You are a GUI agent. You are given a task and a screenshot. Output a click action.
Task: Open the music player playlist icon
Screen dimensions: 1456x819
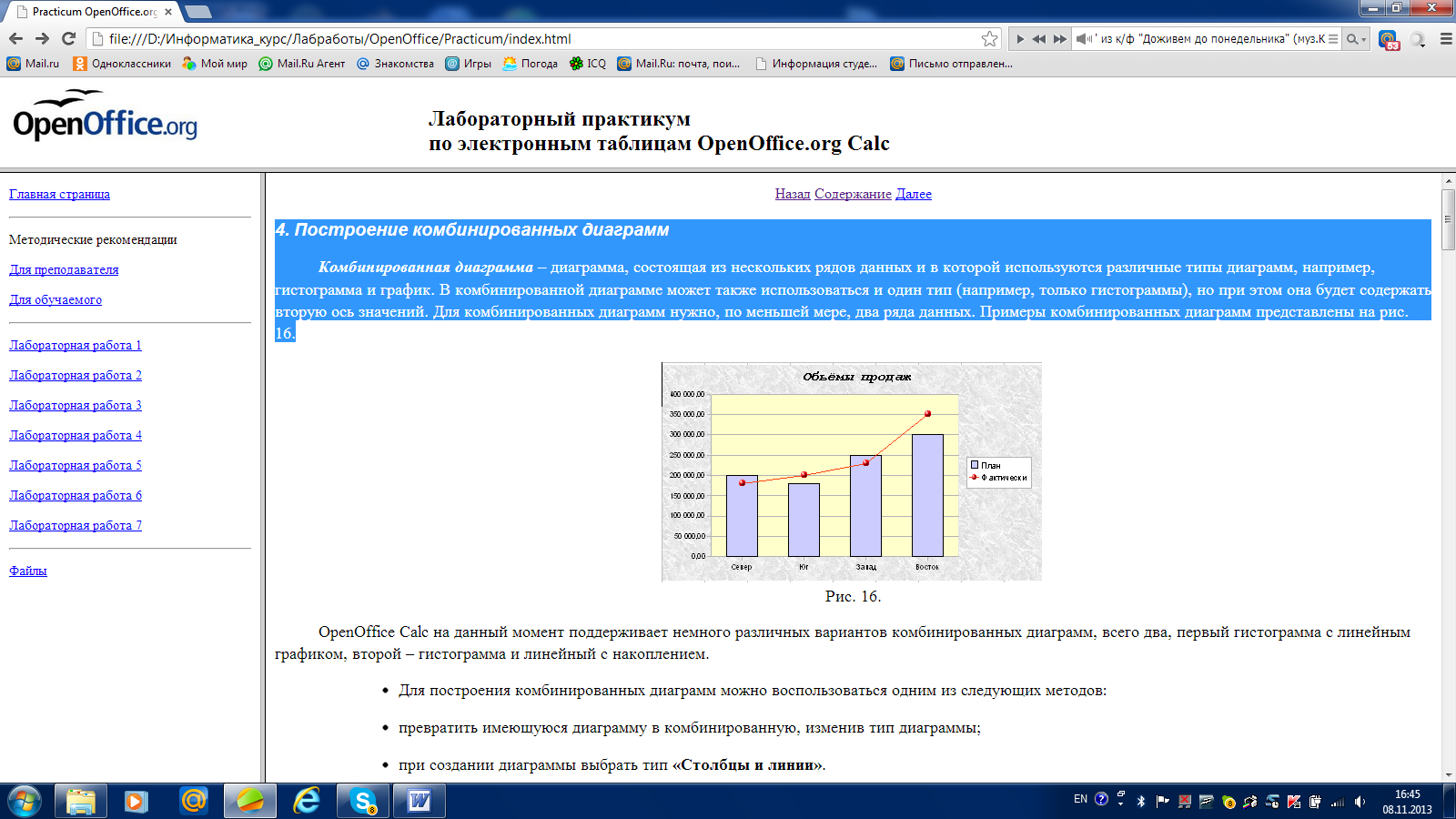click(1333, 39)
